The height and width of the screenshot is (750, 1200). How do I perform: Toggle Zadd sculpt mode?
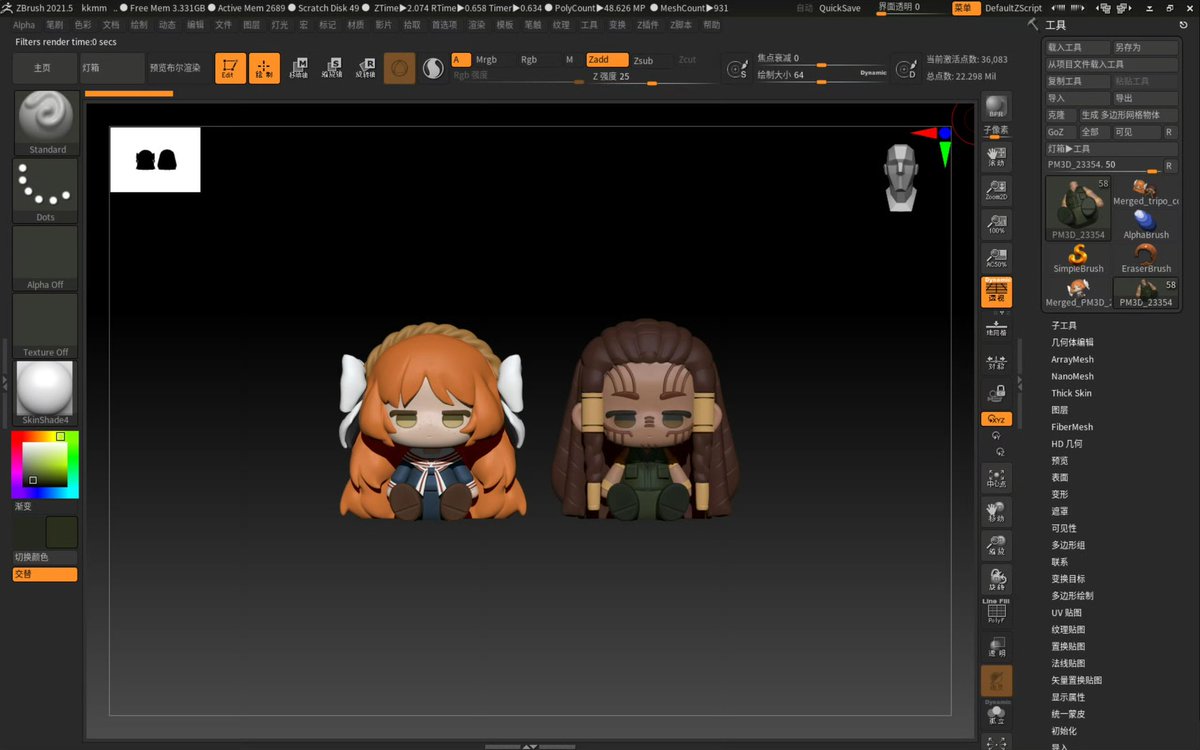pyautogui.click(x=606, y=60)
